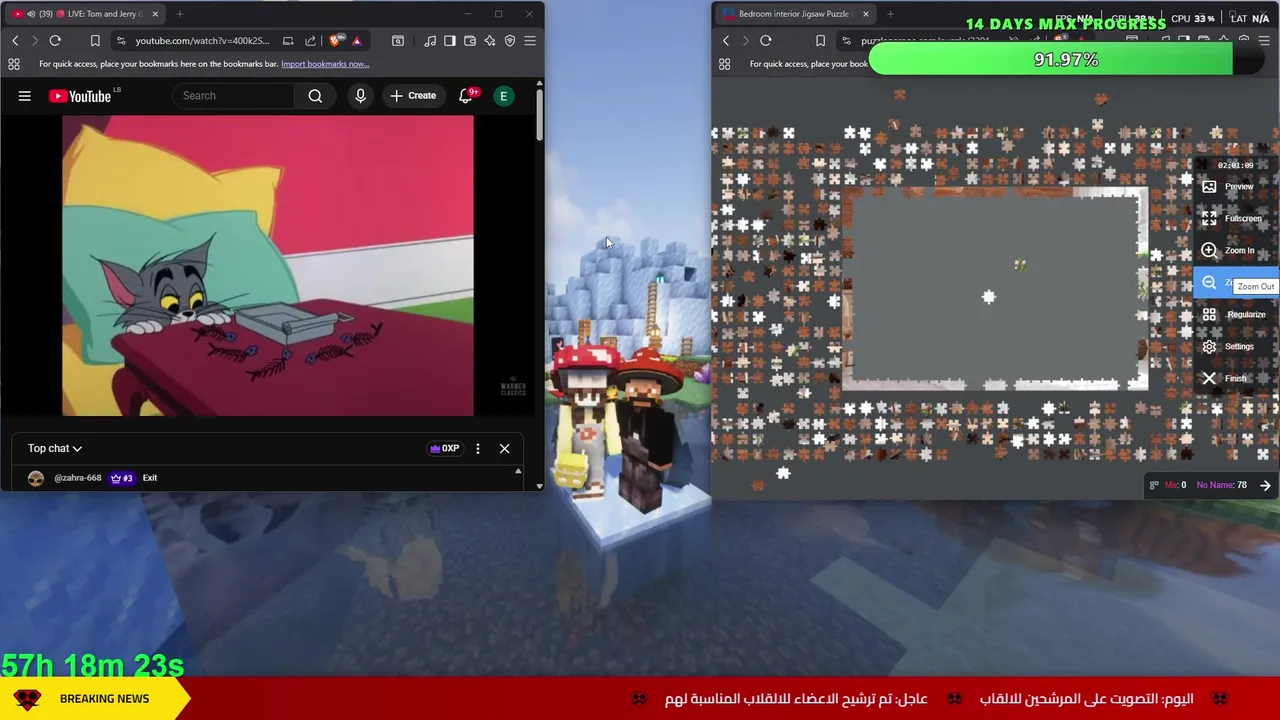
Task: Bookmark the puzzle page
Action: coord(820,41)
